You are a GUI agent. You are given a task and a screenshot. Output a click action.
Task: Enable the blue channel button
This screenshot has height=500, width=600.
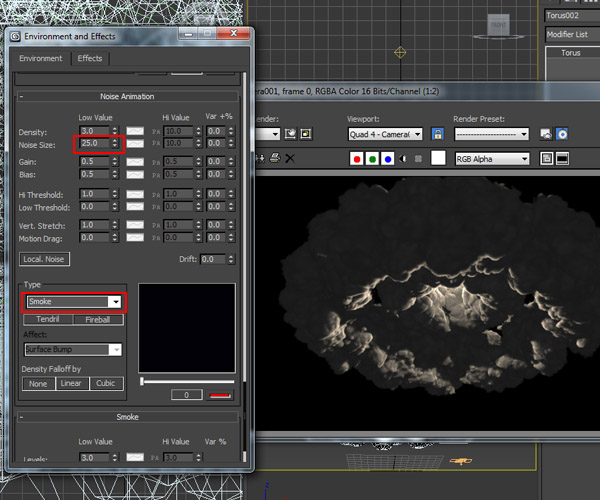tap(388, 158)
